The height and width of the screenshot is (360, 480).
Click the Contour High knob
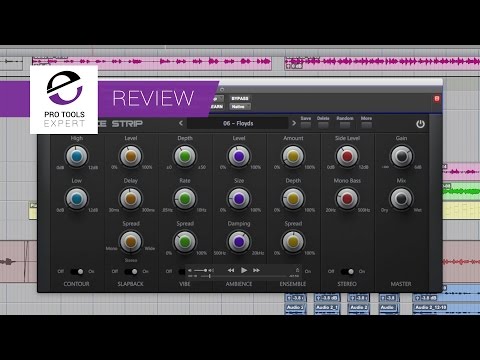point(77,156)
